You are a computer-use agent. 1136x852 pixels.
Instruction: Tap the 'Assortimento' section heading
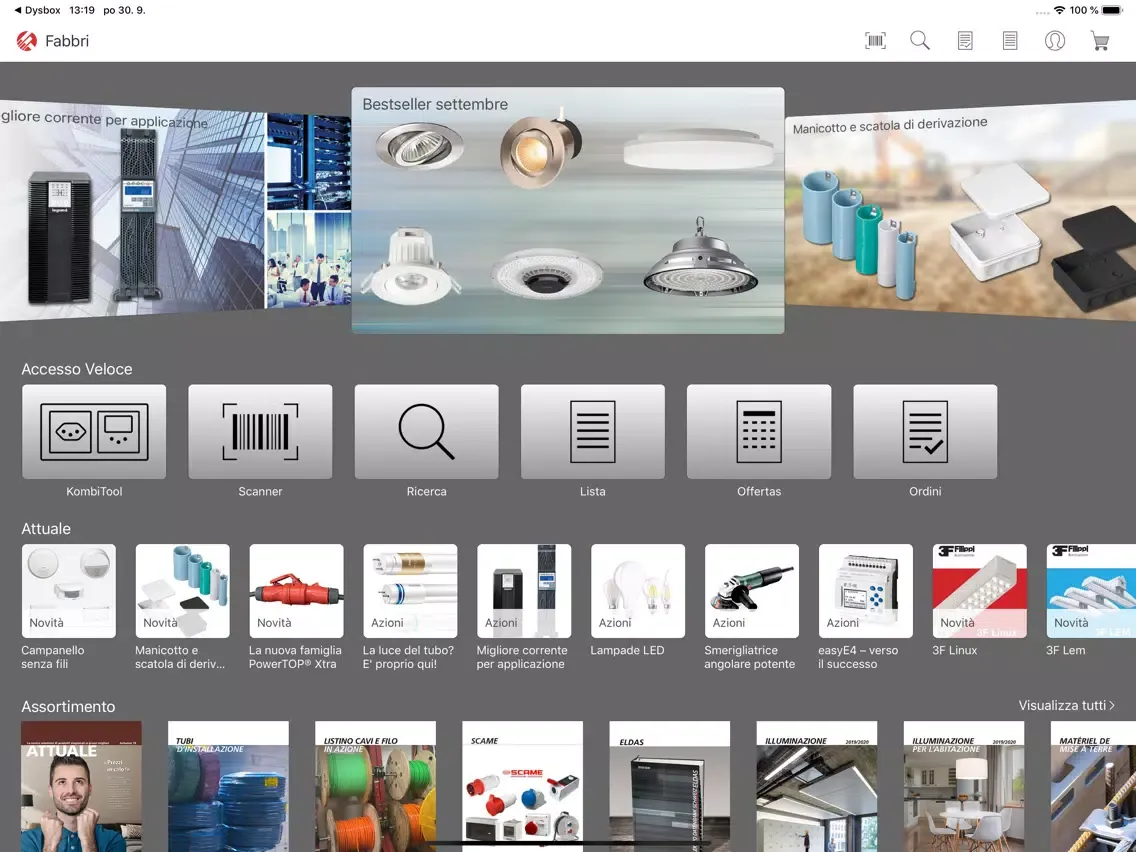pos(68,706)
